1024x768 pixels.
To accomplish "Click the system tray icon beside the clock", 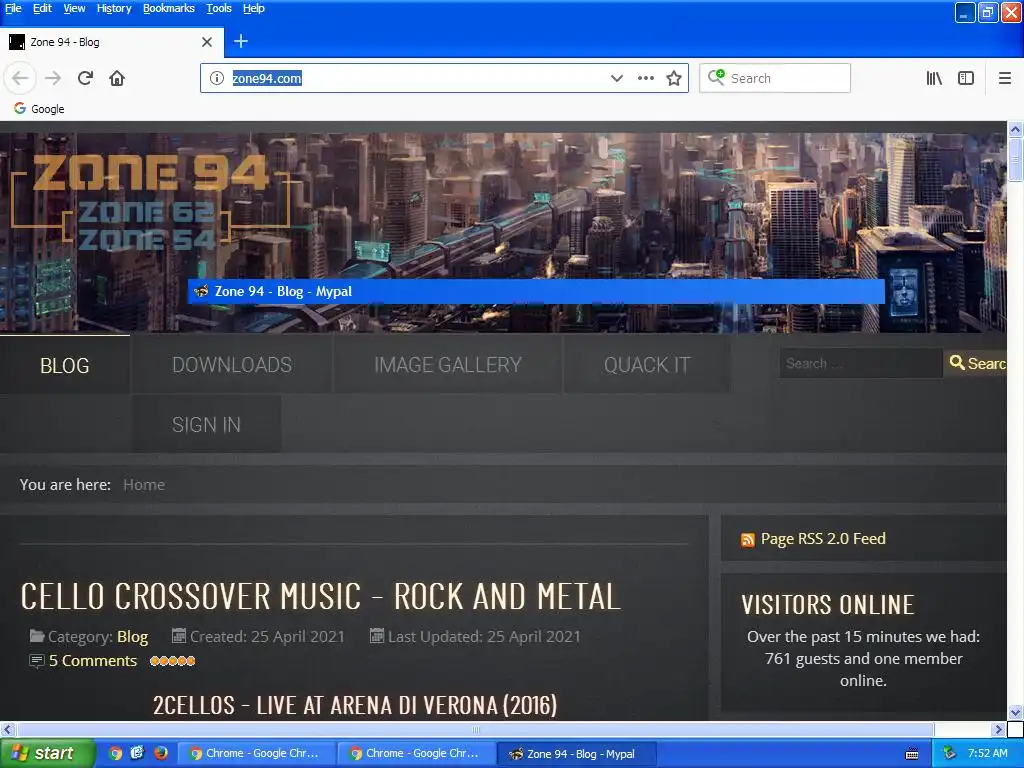I will (950, 753).
